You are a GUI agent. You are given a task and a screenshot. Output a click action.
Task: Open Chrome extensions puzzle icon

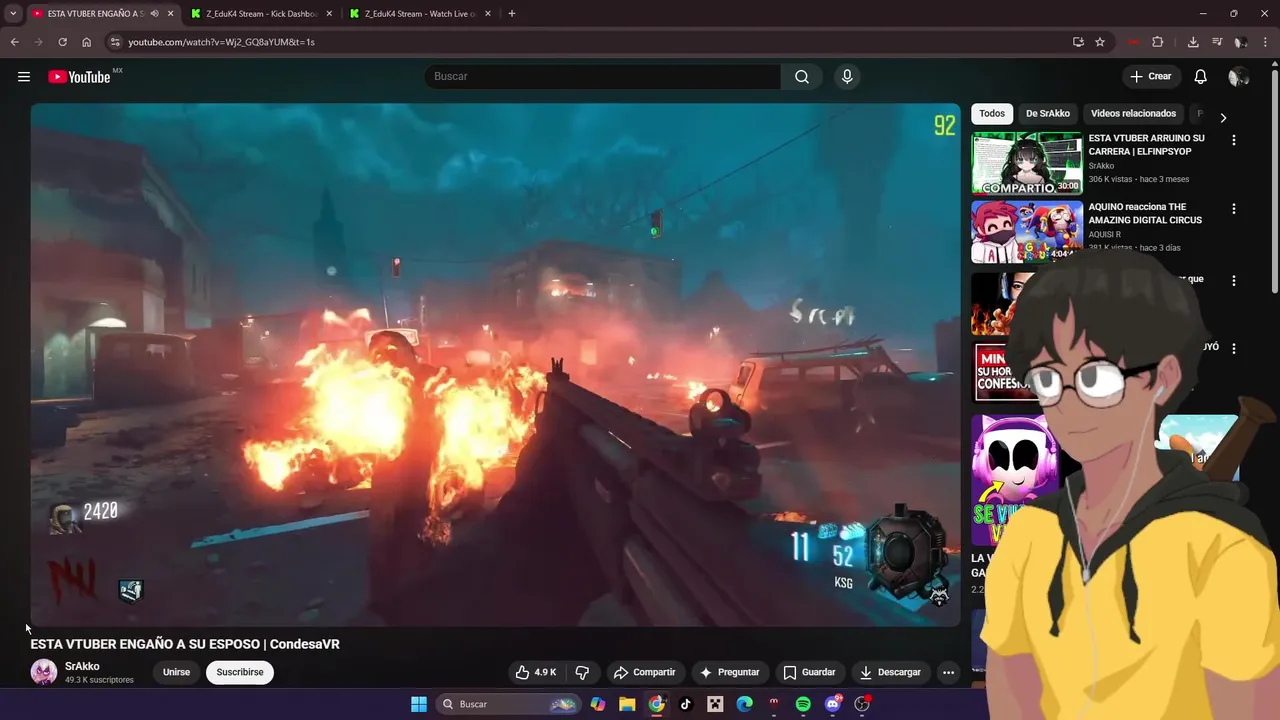1158,42
